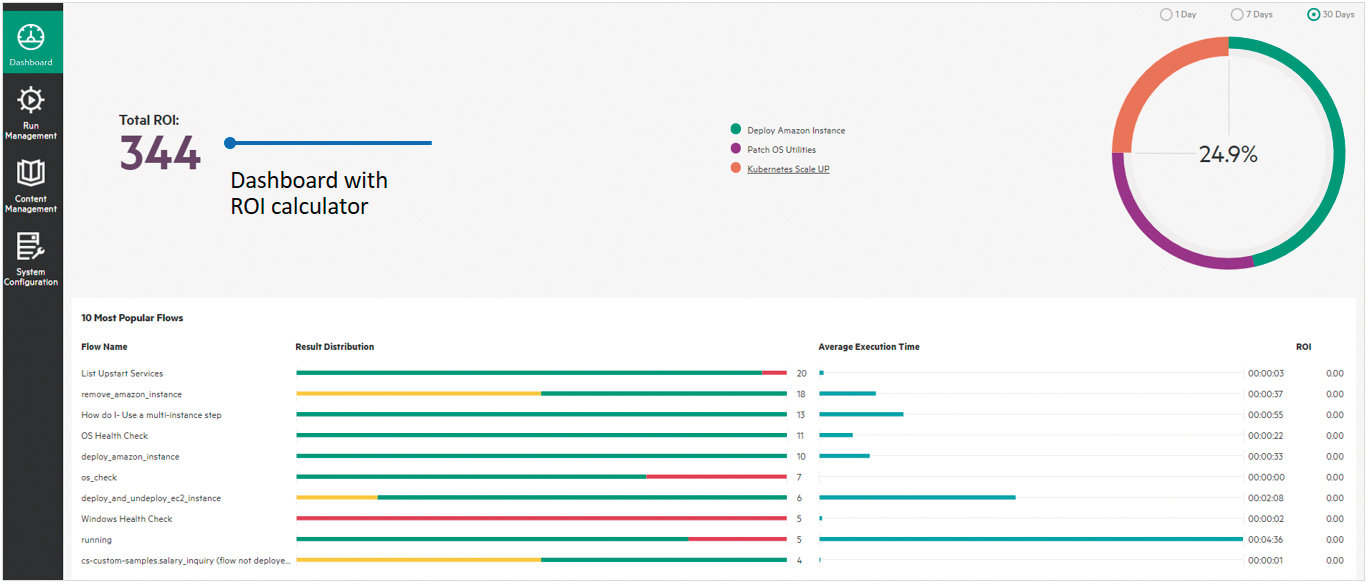Click the running flow execution time bar
Image resolution: width=1368 pixels, height=584 pixels.
click(x=1030, y=539)
